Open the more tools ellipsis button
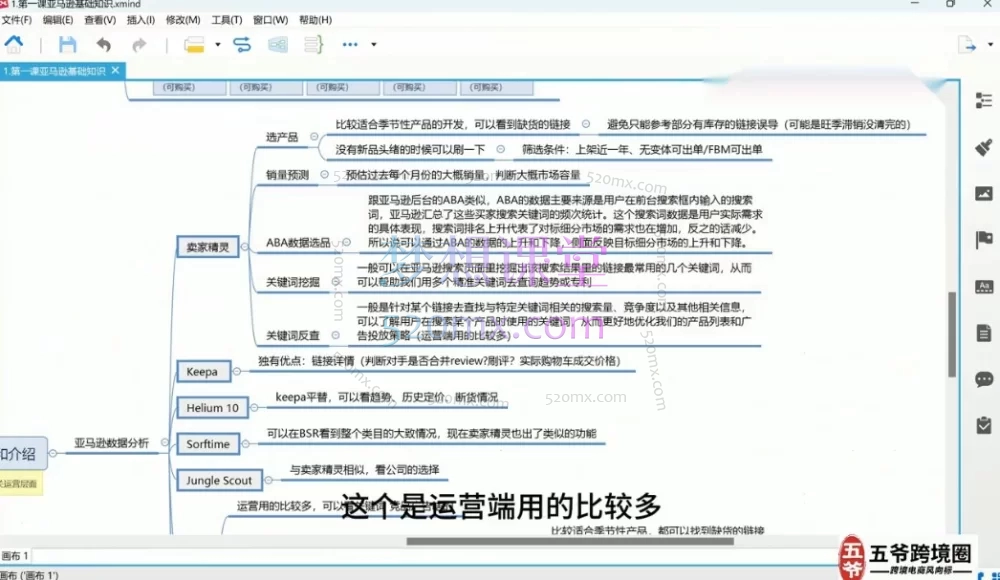 coord(350,45)
